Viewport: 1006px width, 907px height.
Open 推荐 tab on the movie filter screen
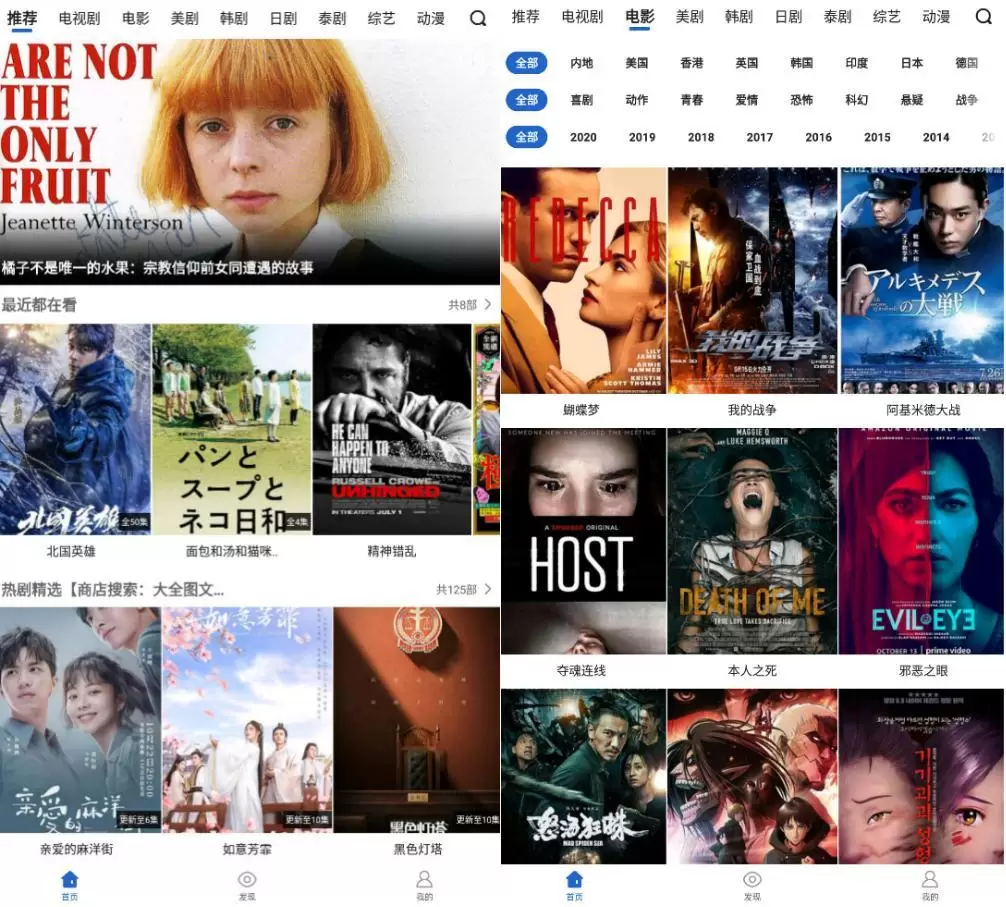click(x=525, y=17)
